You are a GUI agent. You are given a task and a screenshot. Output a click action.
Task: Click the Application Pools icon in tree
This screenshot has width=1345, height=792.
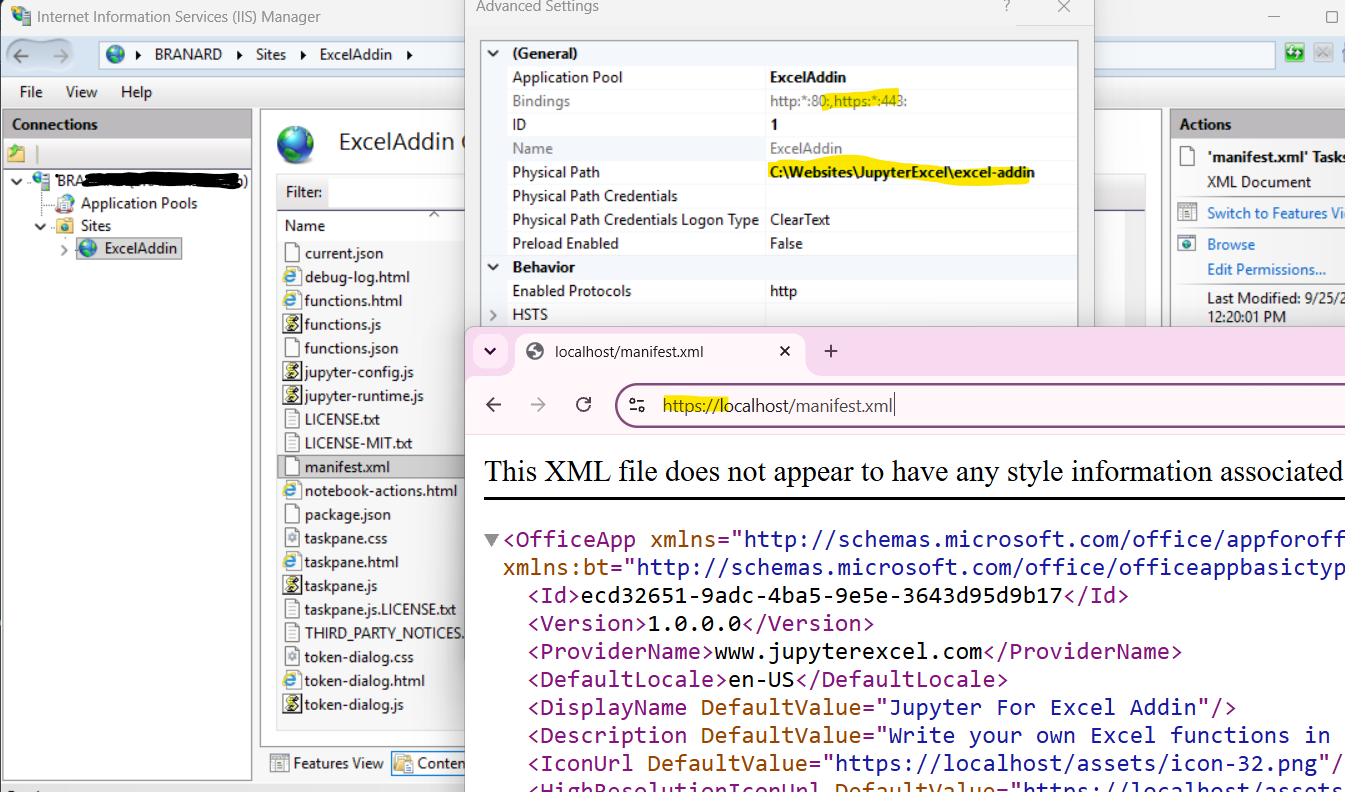coord(65,203)
